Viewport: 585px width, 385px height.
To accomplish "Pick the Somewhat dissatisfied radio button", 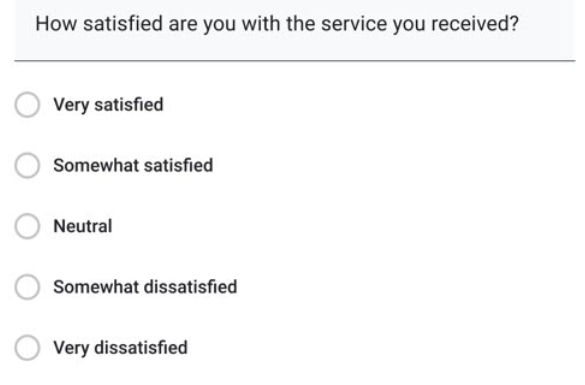I will click(x=27, y=287).
